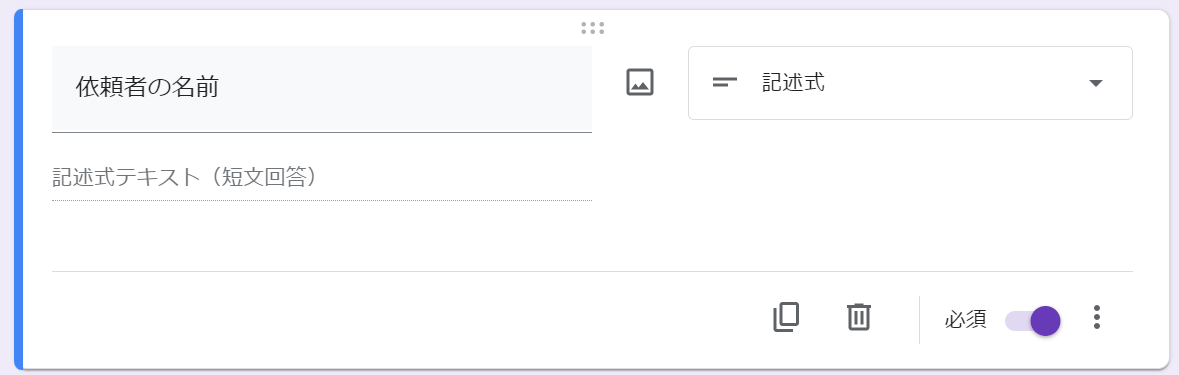Expand the question type list via 記述式 text

pos(793,83)
